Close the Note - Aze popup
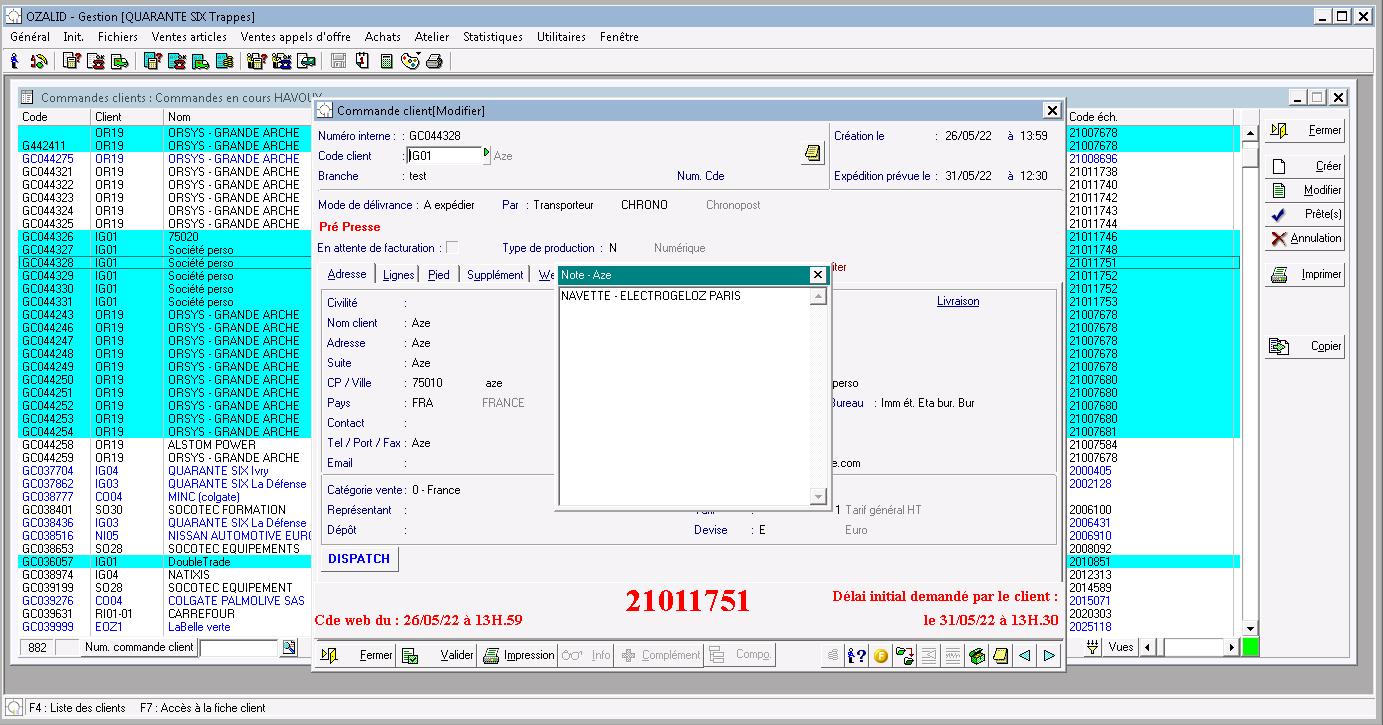1383x725 pixels. coord(817,275)
